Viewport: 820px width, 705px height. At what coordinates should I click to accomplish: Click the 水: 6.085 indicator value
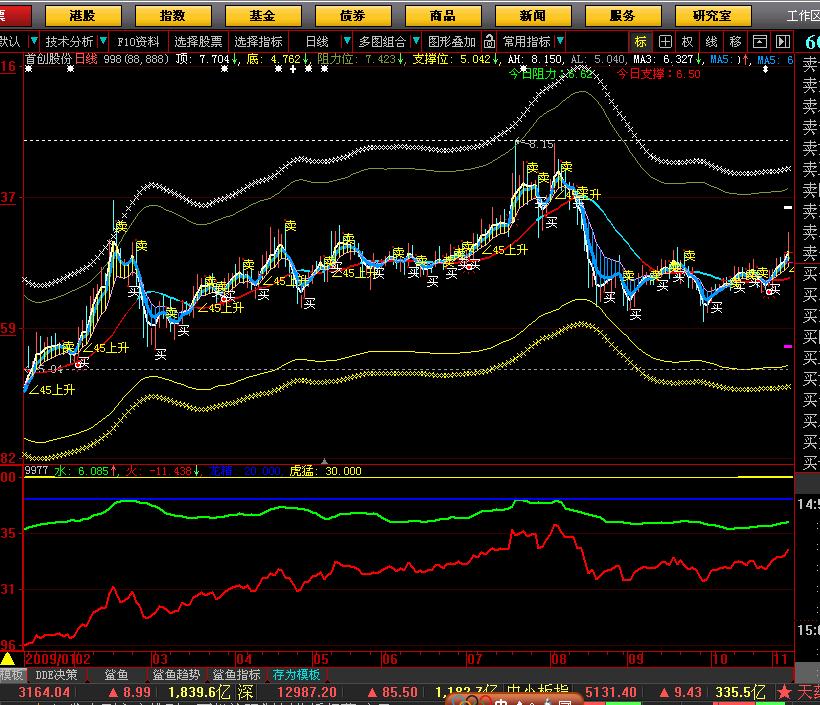pyautogui.click(x=85, y=471)
